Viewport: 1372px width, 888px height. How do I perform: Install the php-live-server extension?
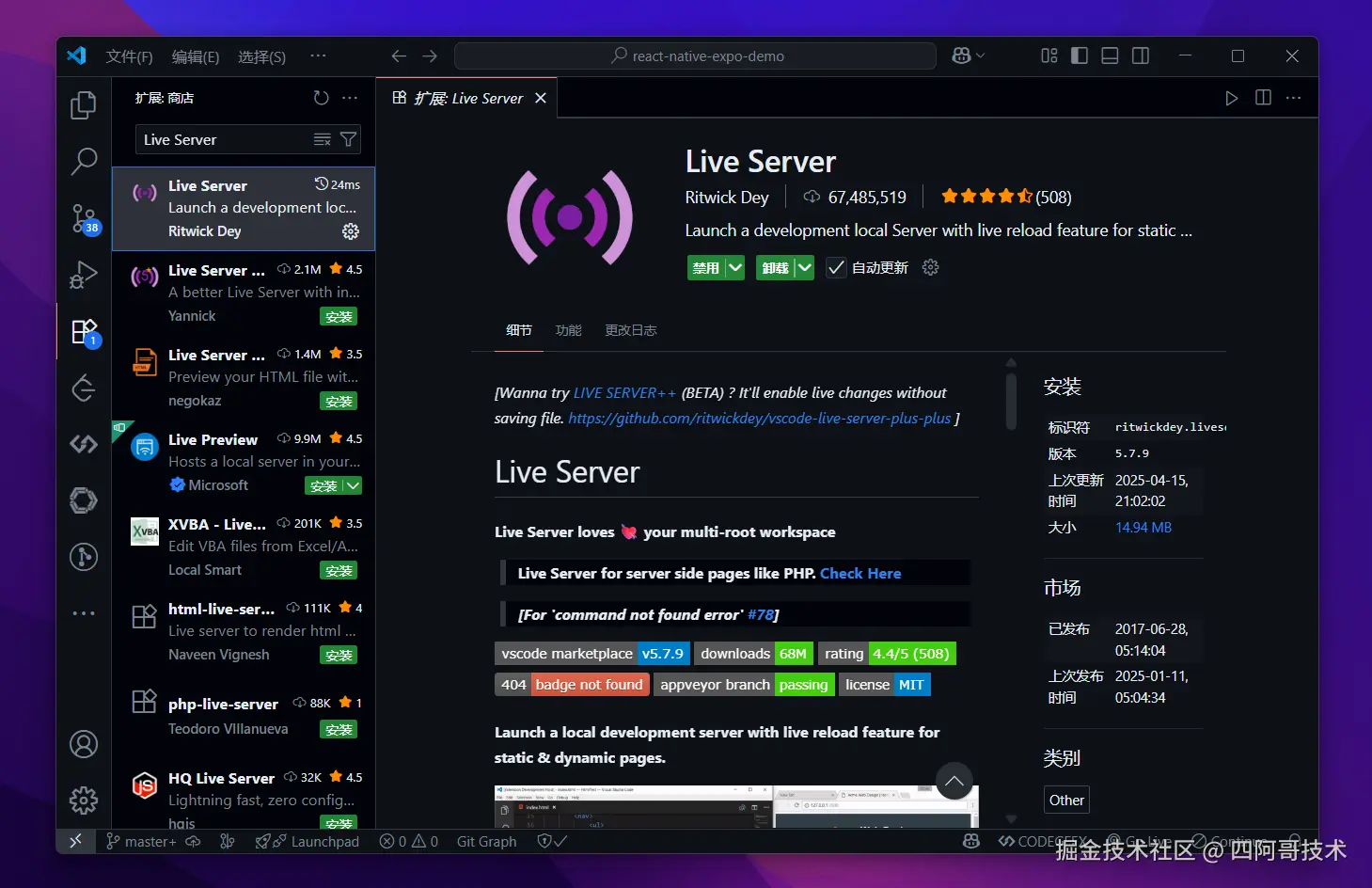(339, 729)
